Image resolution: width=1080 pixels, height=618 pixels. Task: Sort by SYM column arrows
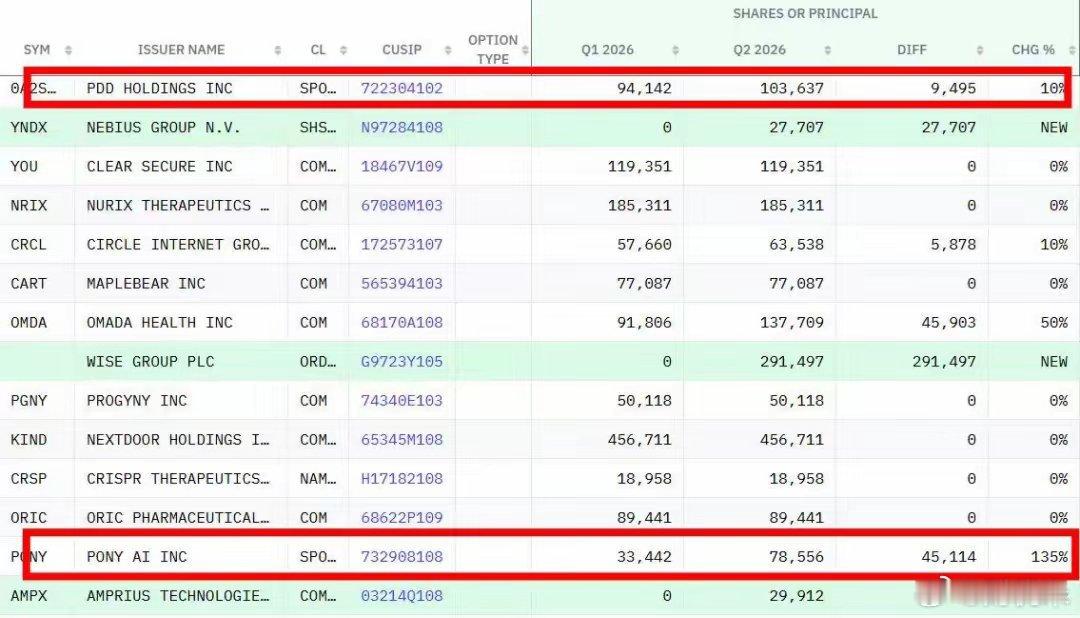(68, 50)
